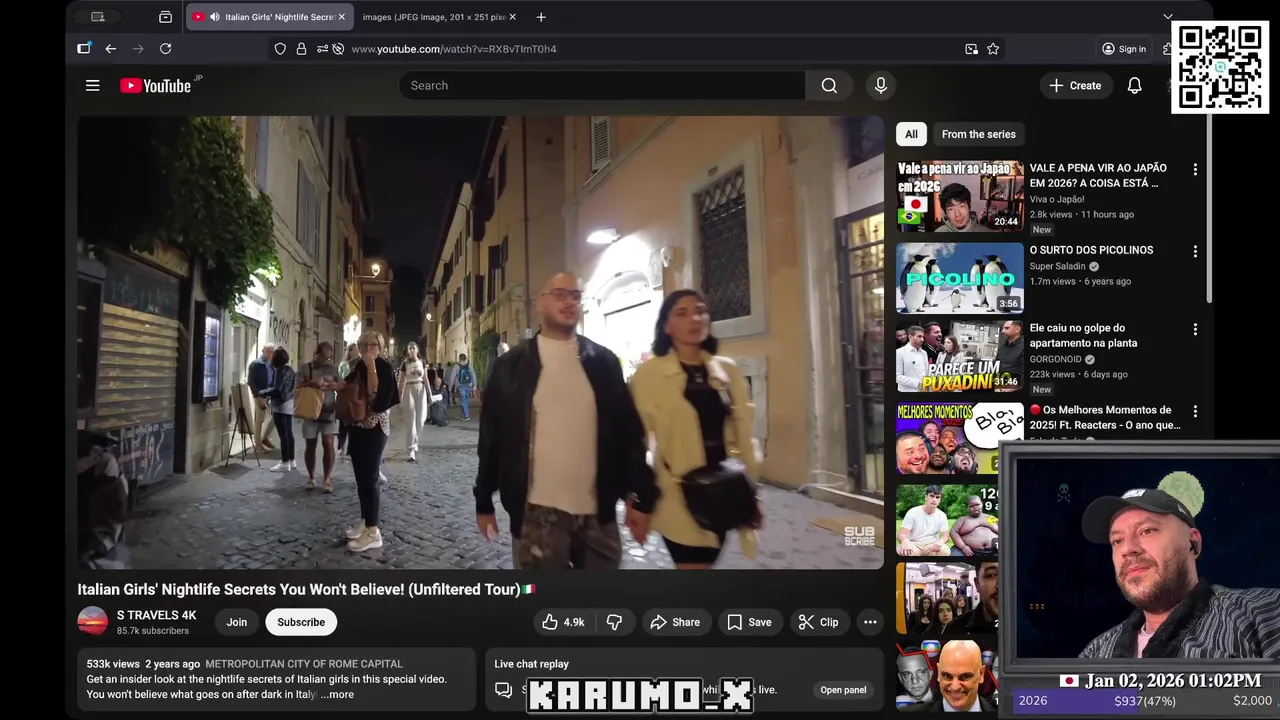This screenshot has width=1280, height=720.
Task: Open the Create menu
Action: click(x=1075, y=86)
